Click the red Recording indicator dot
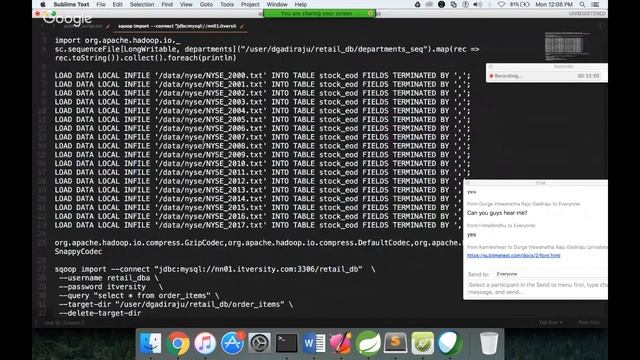640x360 pixels. click(x=491, y=76)
